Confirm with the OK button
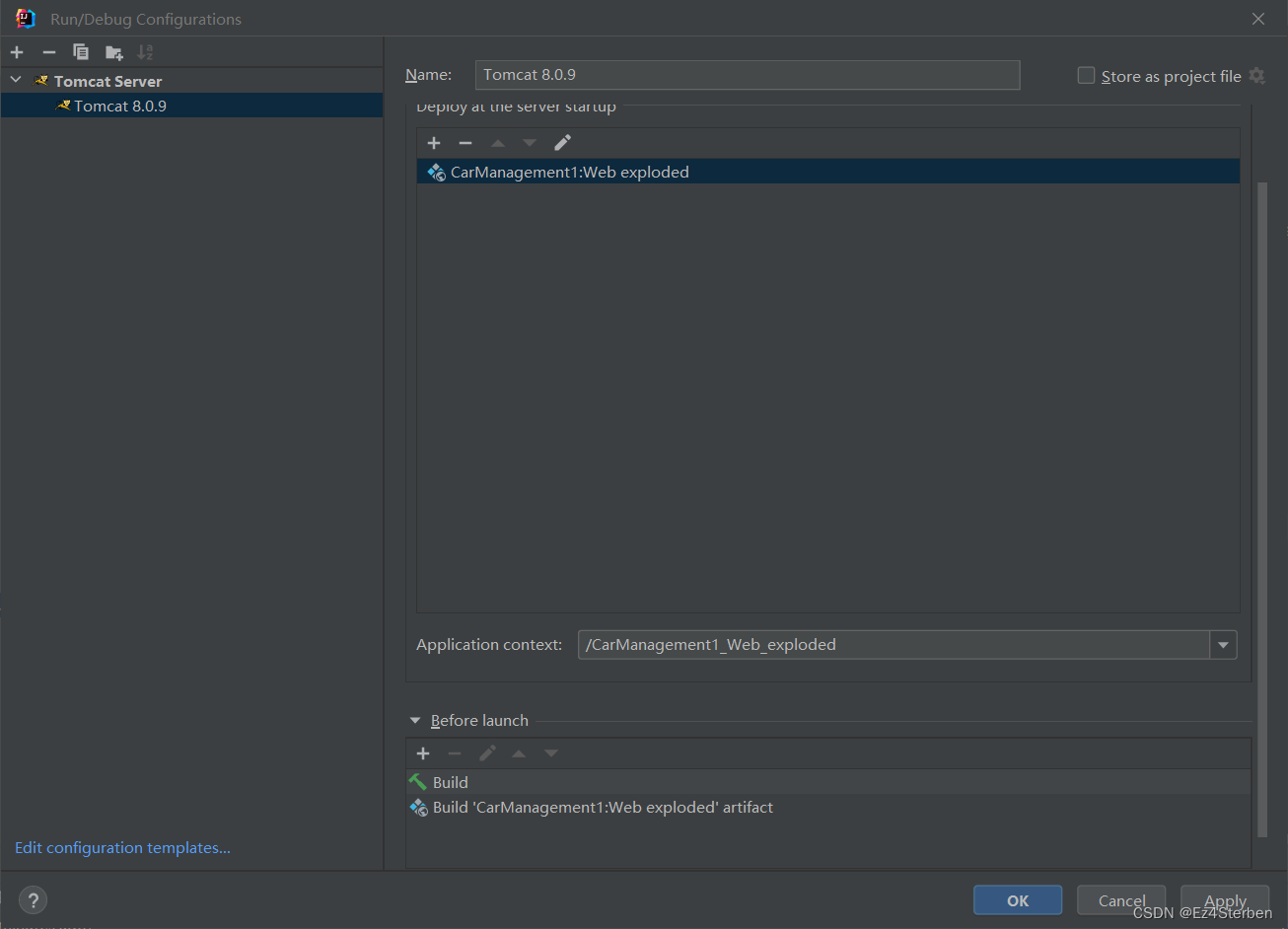Image resolution: width=1288 pixels, height=929 pixels. tap(1018, 900)
